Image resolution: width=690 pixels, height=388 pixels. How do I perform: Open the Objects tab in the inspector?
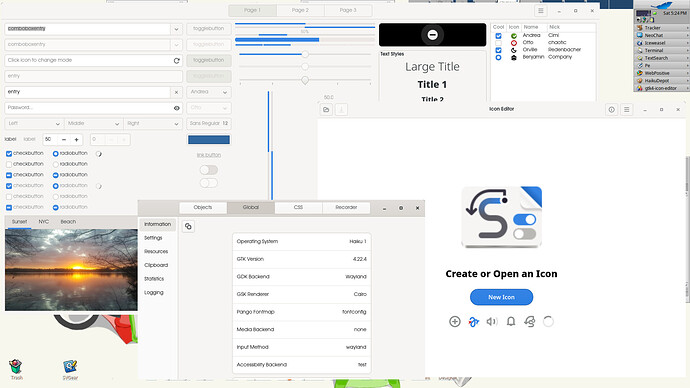203,207
